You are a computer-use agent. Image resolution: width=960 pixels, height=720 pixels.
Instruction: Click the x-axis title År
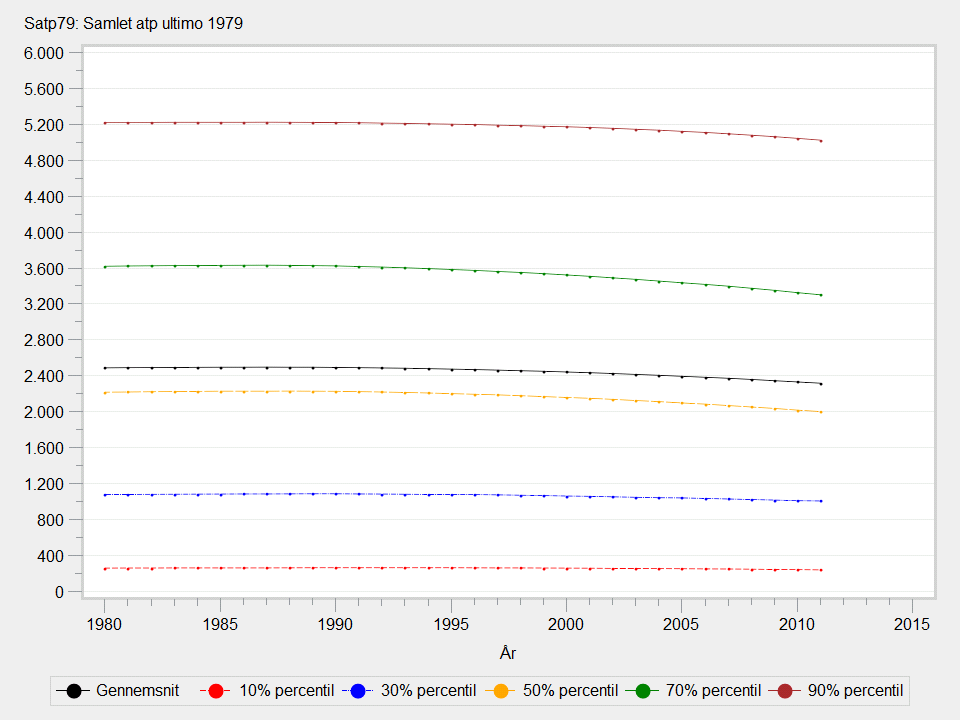pyautogui.click(x=508, y=653)
